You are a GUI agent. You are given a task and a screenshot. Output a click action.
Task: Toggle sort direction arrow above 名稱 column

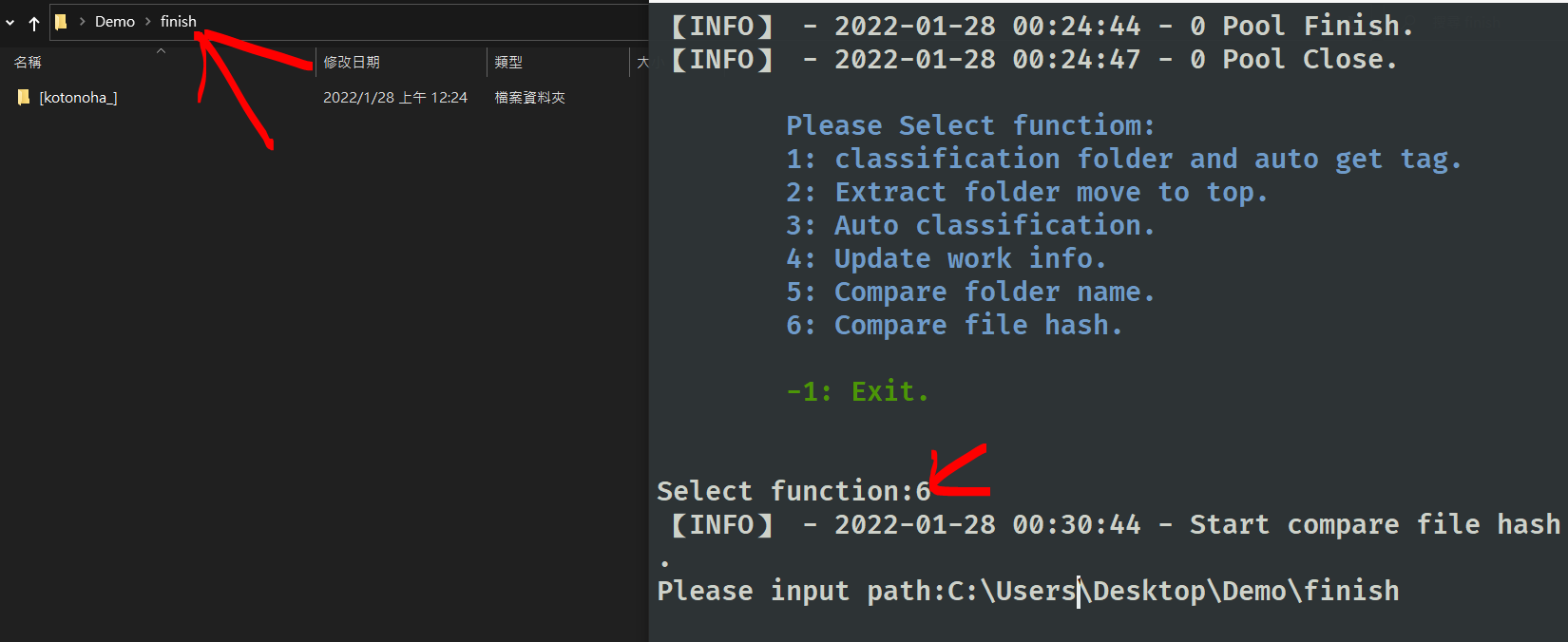tap(162, 50)
